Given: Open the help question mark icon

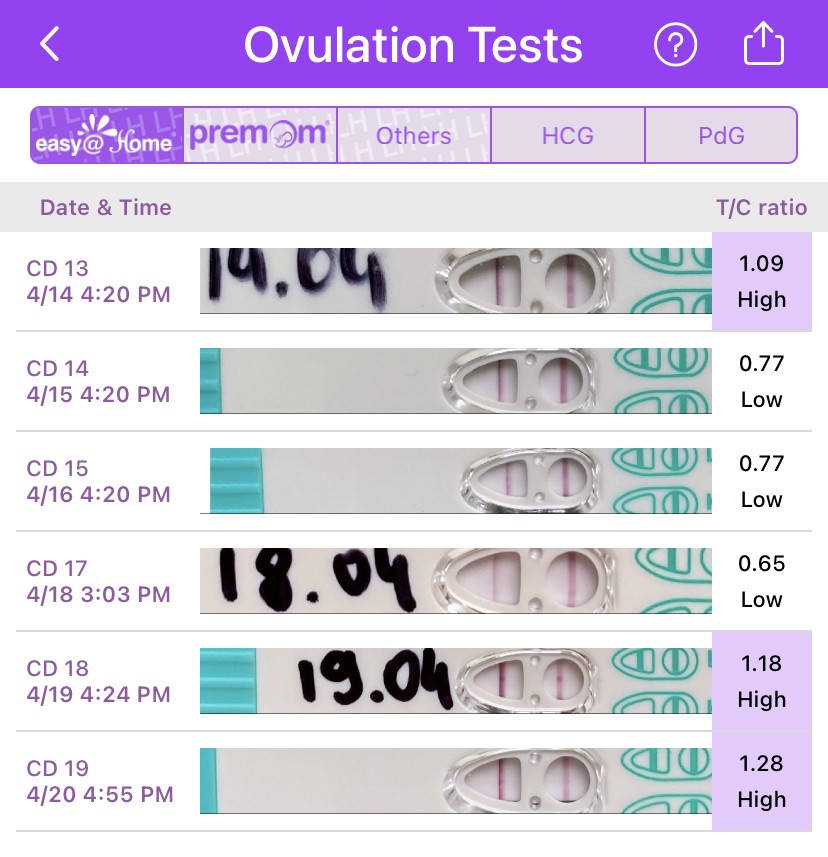Looking at the screenshot, I should coord(675,45).
